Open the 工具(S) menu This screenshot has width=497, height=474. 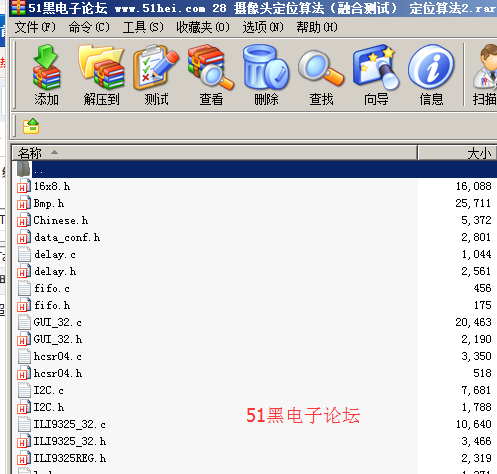[143, 27]
